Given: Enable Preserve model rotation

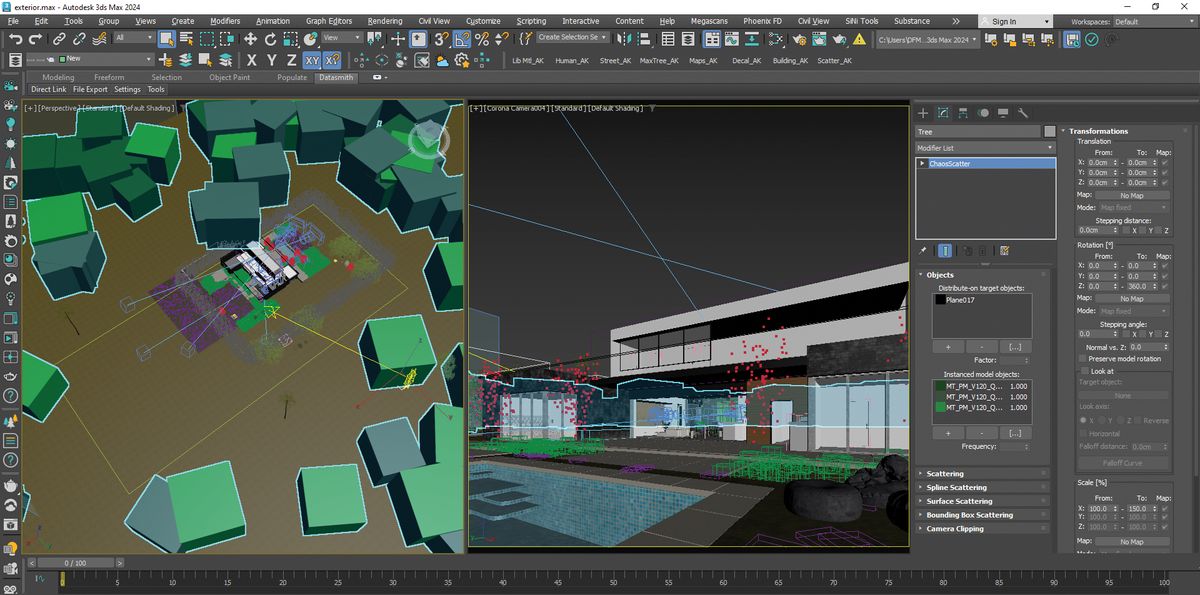Looking at the screenshot, I should pos(1082,359).
